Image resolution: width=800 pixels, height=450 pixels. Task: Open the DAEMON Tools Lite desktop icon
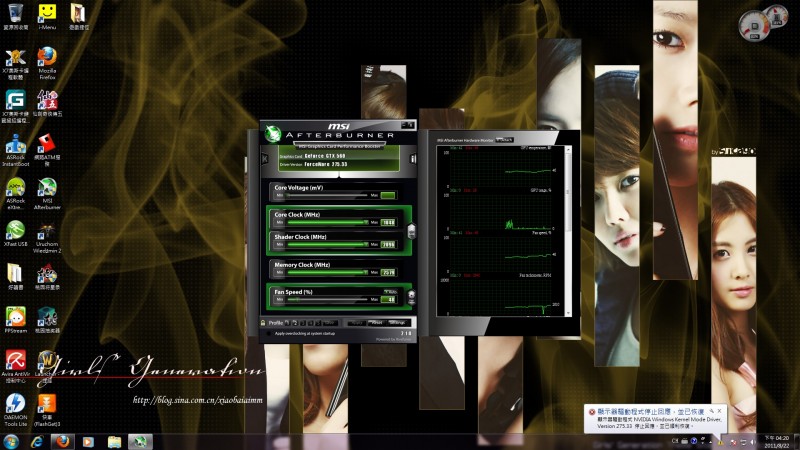click(16, 410)
